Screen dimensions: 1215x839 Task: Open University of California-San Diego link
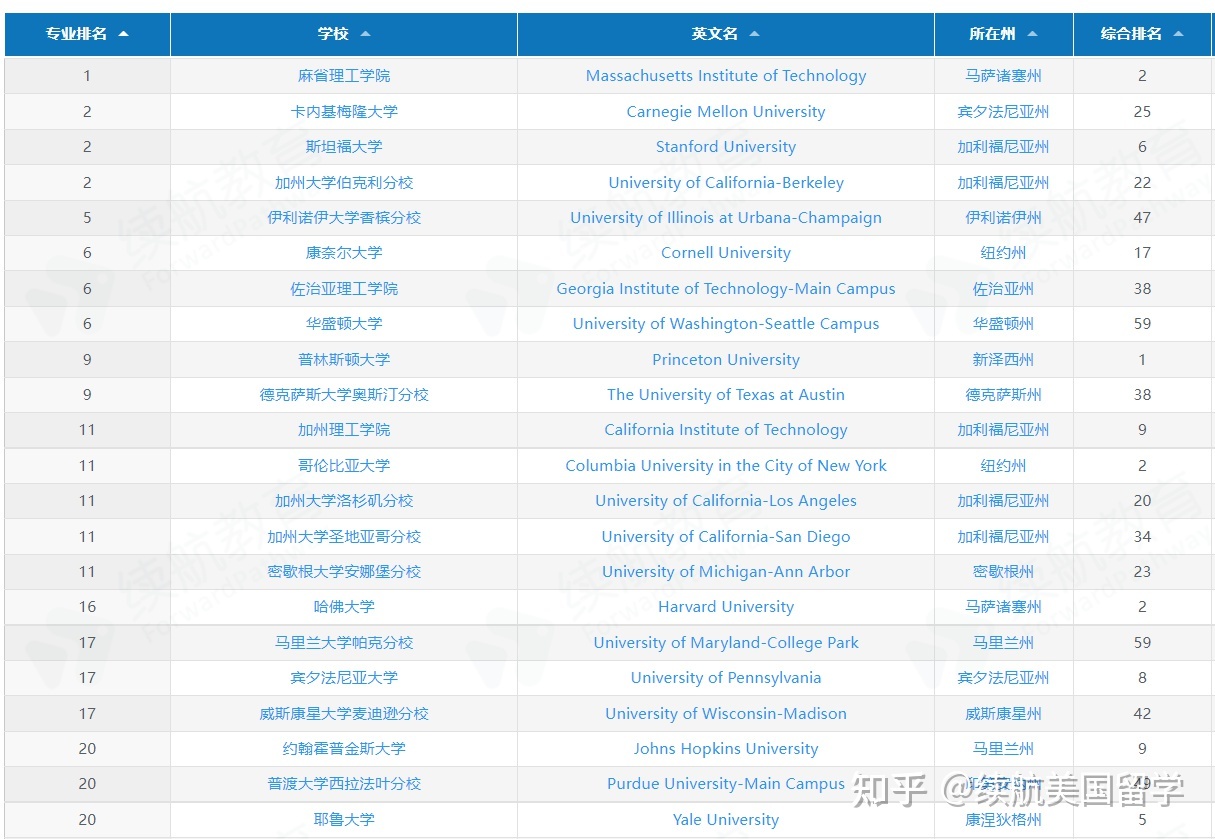726,537
